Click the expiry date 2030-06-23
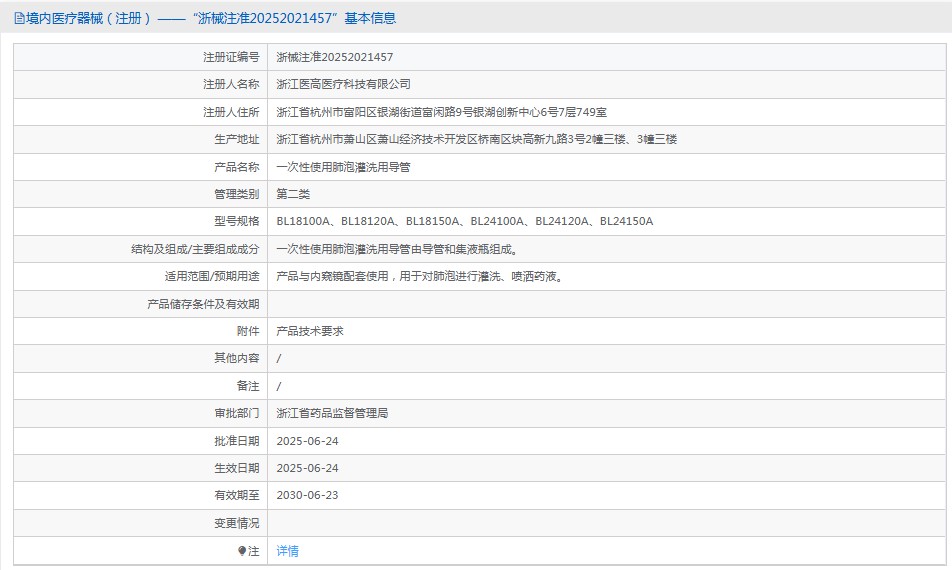952x570 pixels. [x=307, y=495]
